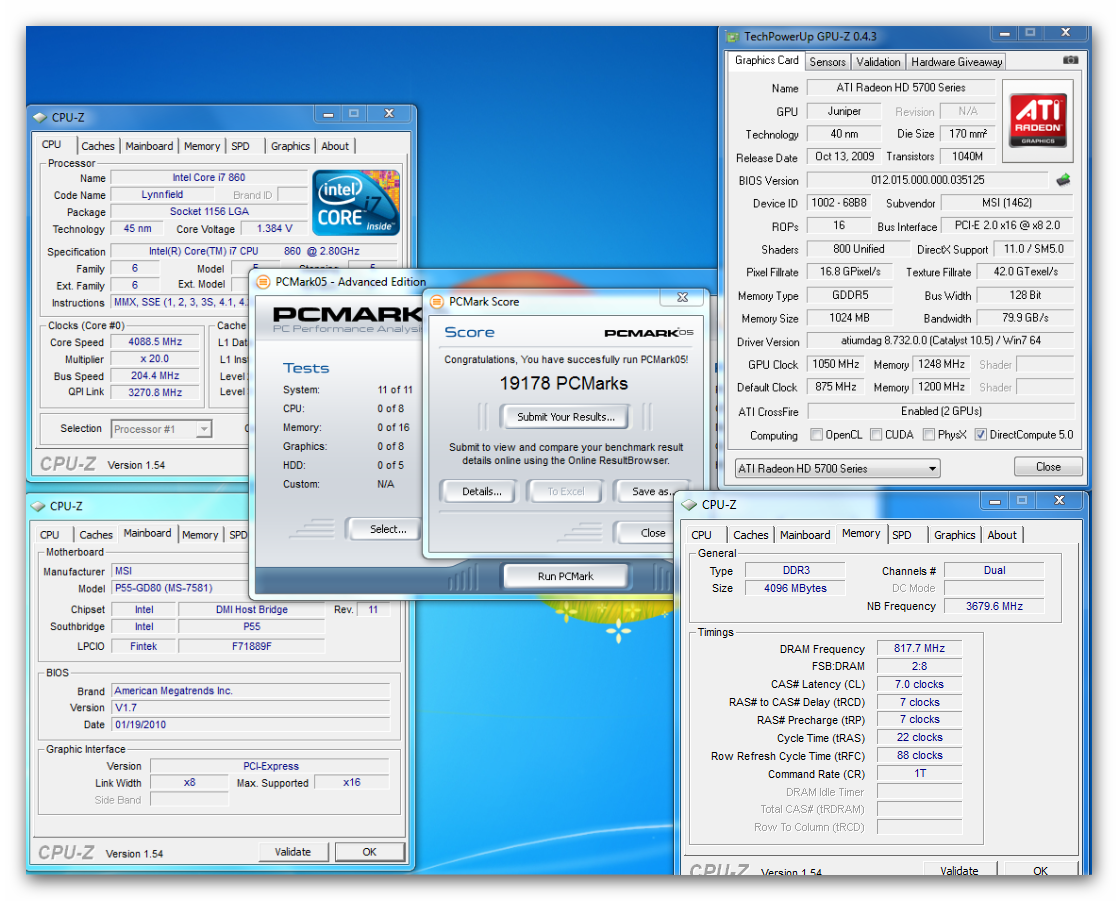The height and width of the screenshot is (901, 1118).
Task: Click the To Excel button
Action: tap(565, 492)
